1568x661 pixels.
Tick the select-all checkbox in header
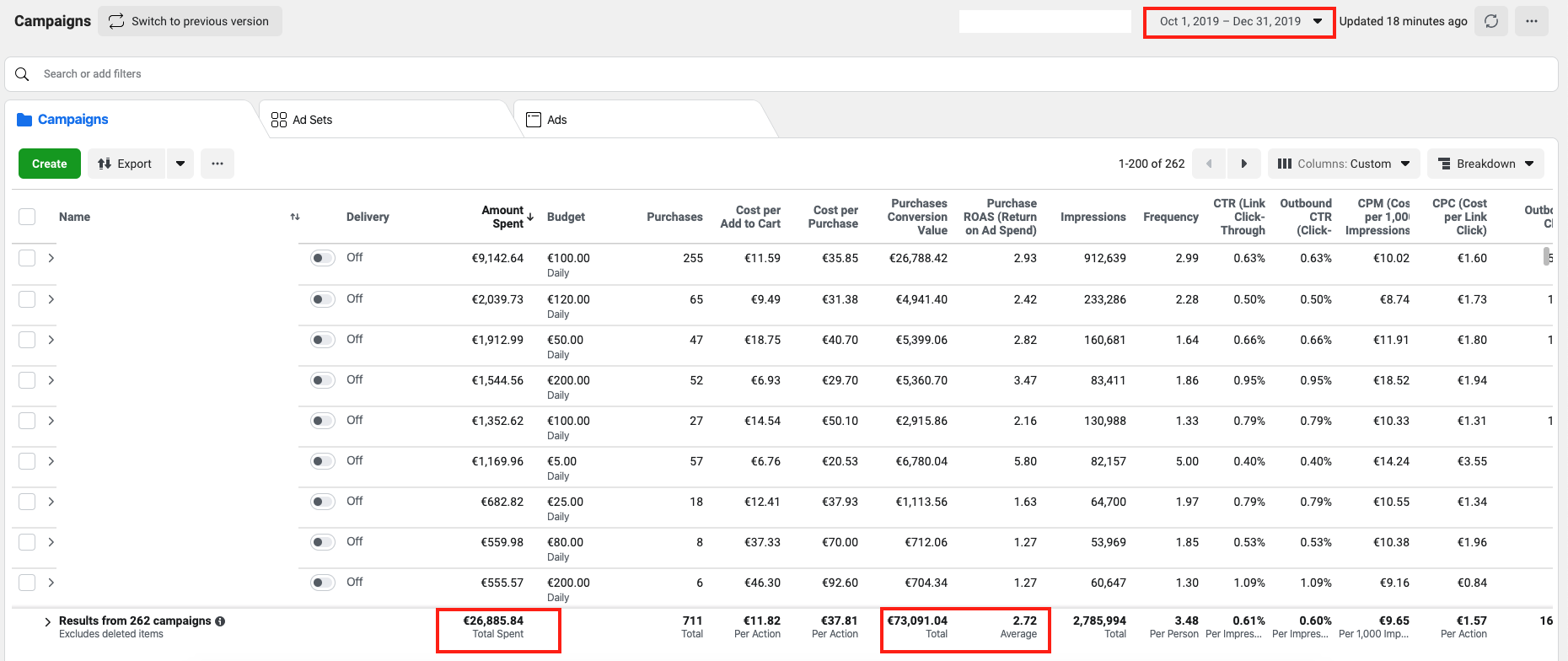pyautogui.click(x=27, y=217)
